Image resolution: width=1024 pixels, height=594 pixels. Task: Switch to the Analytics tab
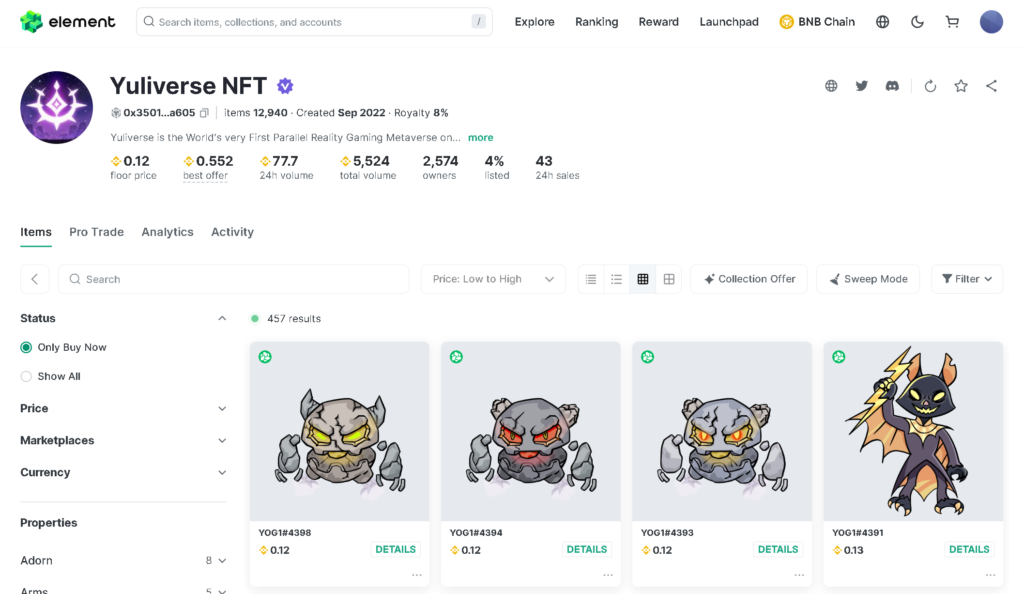pos(167,232)
